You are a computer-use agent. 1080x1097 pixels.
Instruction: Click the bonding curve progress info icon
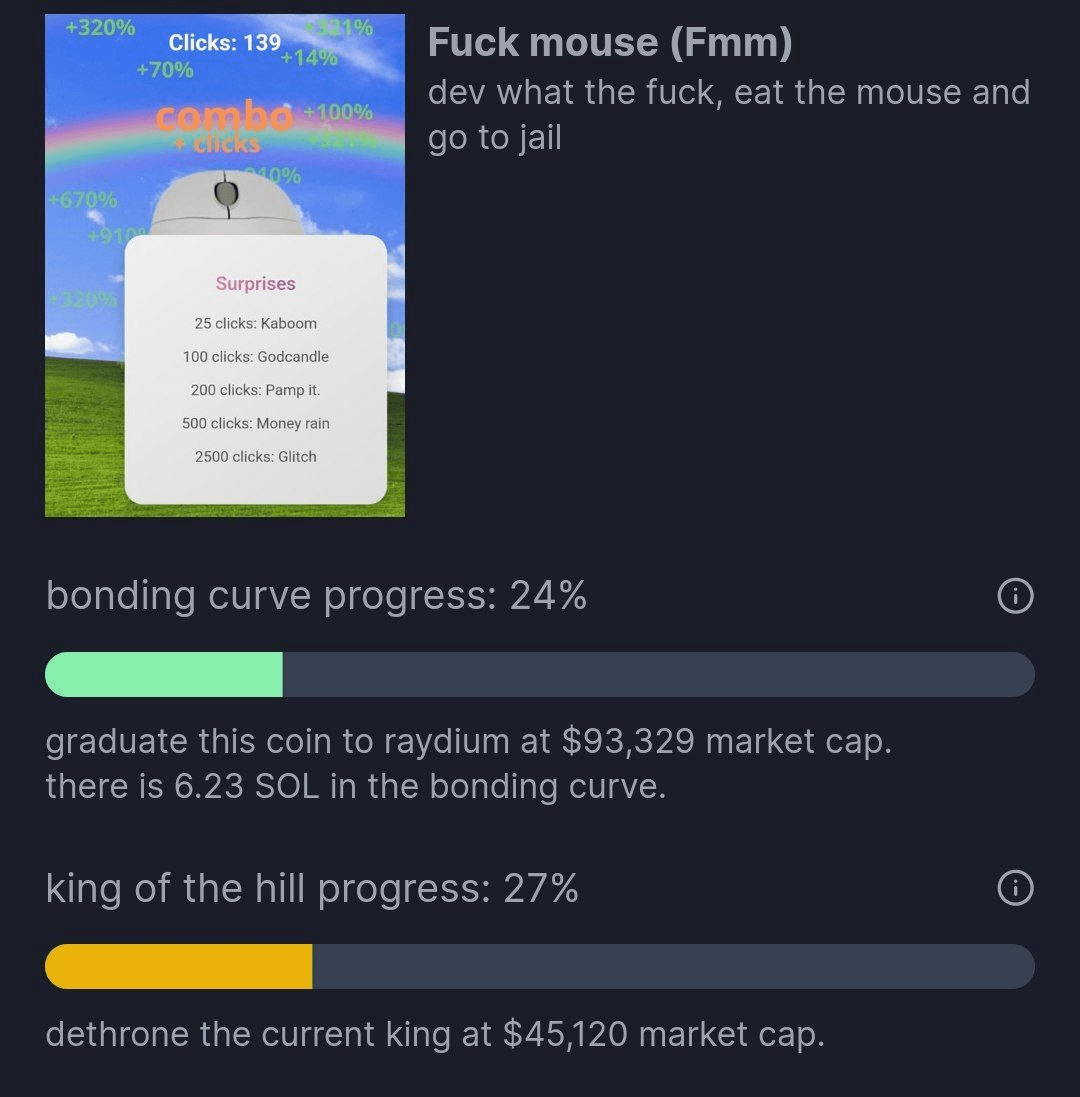[1015, 597]
